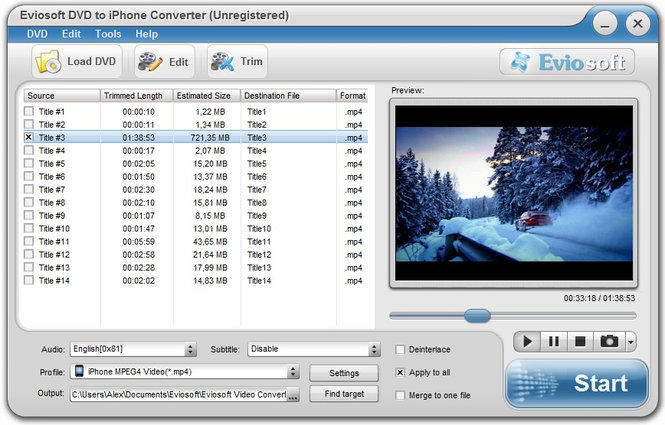Click destination file name Title11
This screenshot has width=665, height=425.
(x=259, y=242)
